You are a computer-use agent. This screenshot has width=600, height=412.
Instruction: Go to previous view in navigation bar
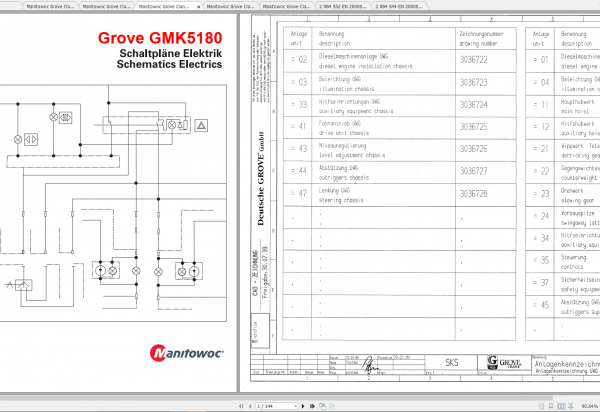[322, 406]
